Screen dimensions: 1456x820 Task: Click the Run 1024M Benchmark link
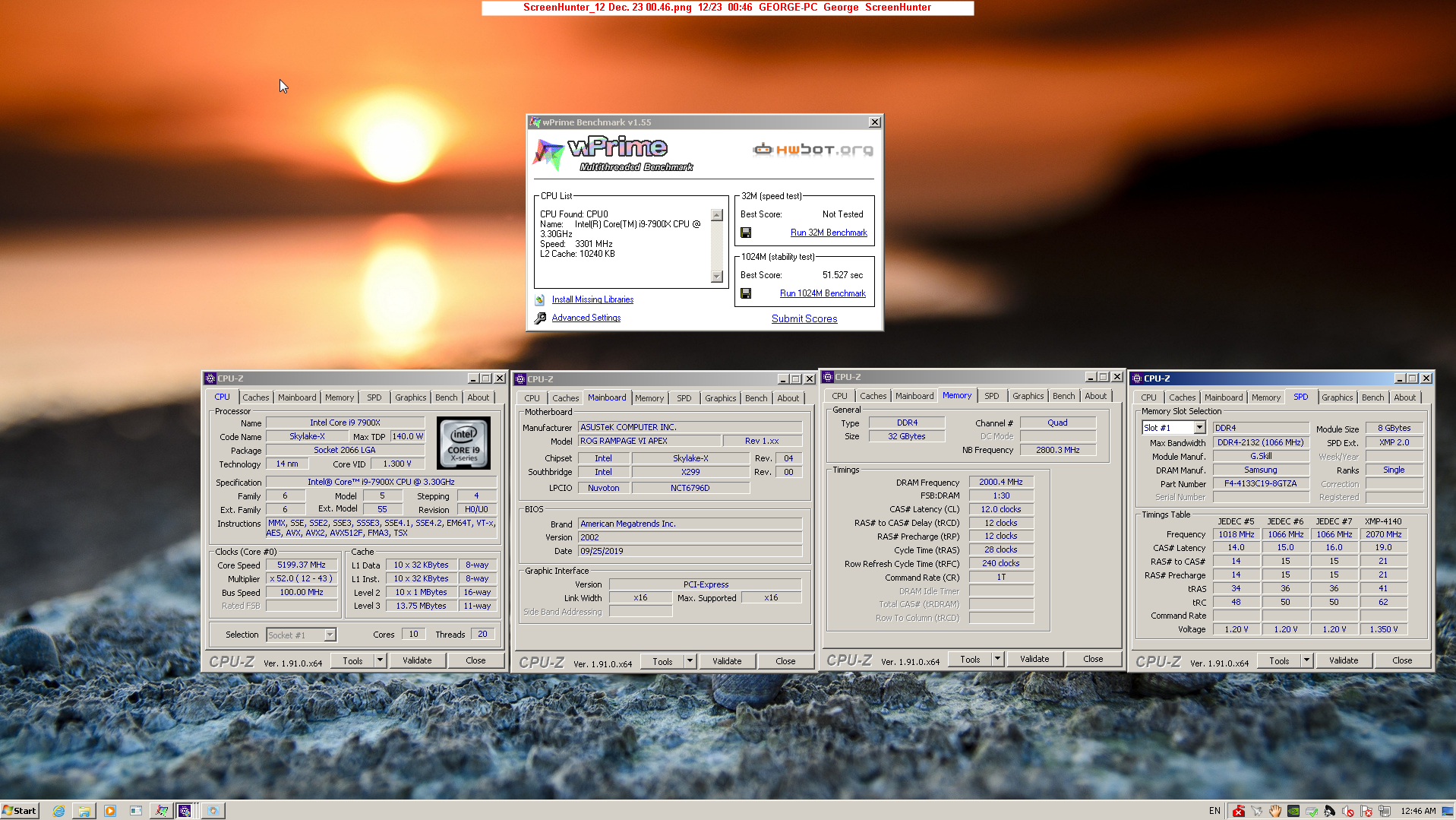pyautogui.click(x=823, y=293)
